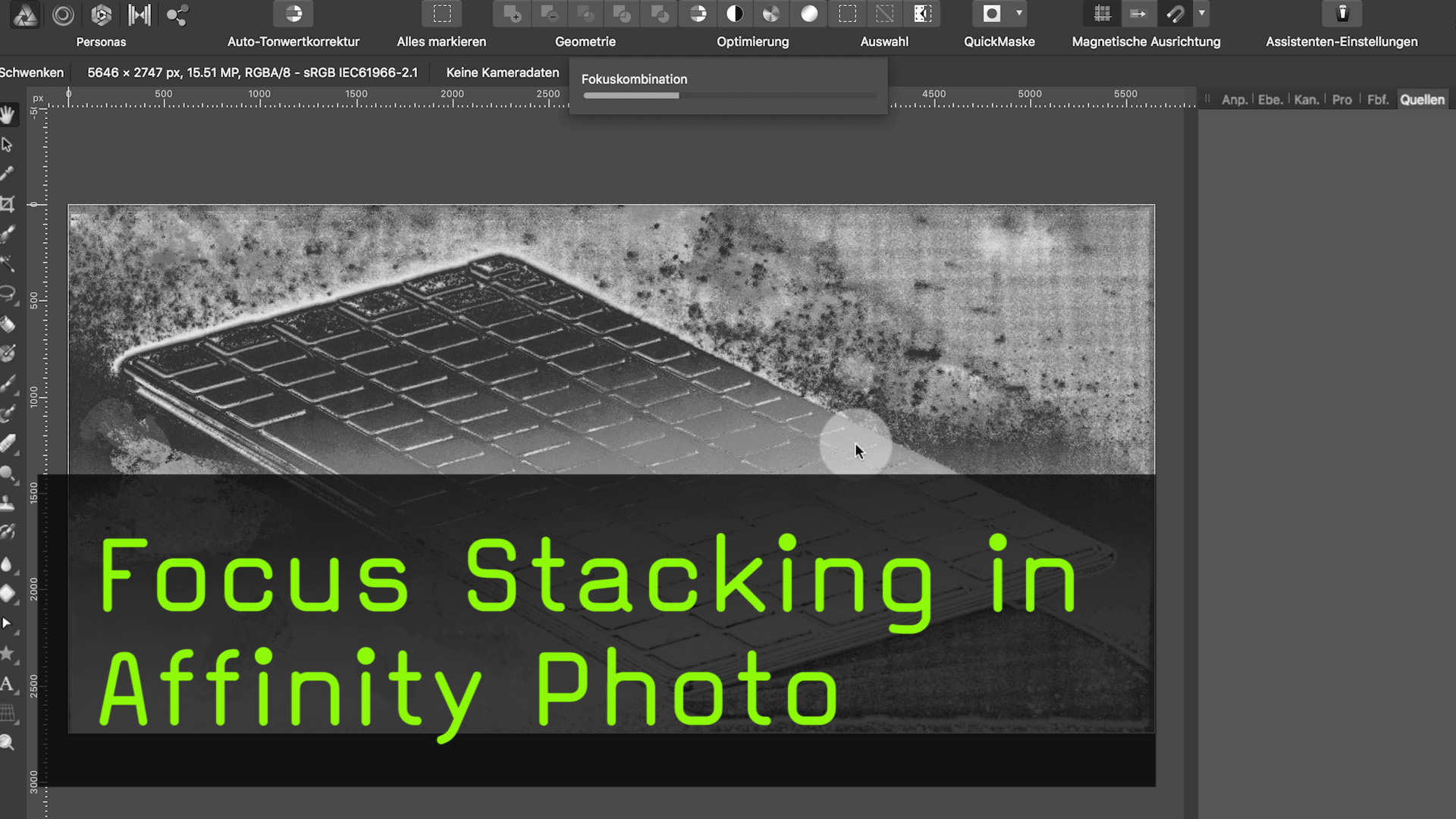Toggle the QuickMaske mode
This screenshot has width=1456, height=819.
coord(992,14)
